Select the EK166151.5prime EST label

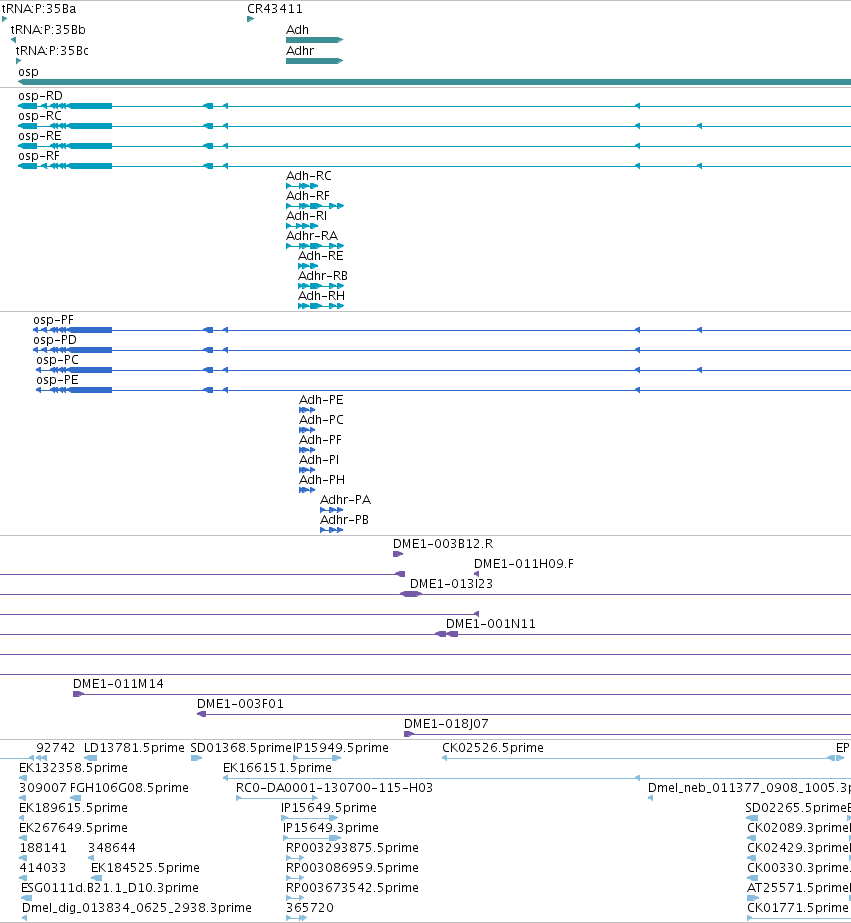pyautogui.click(x=277, y=768)
